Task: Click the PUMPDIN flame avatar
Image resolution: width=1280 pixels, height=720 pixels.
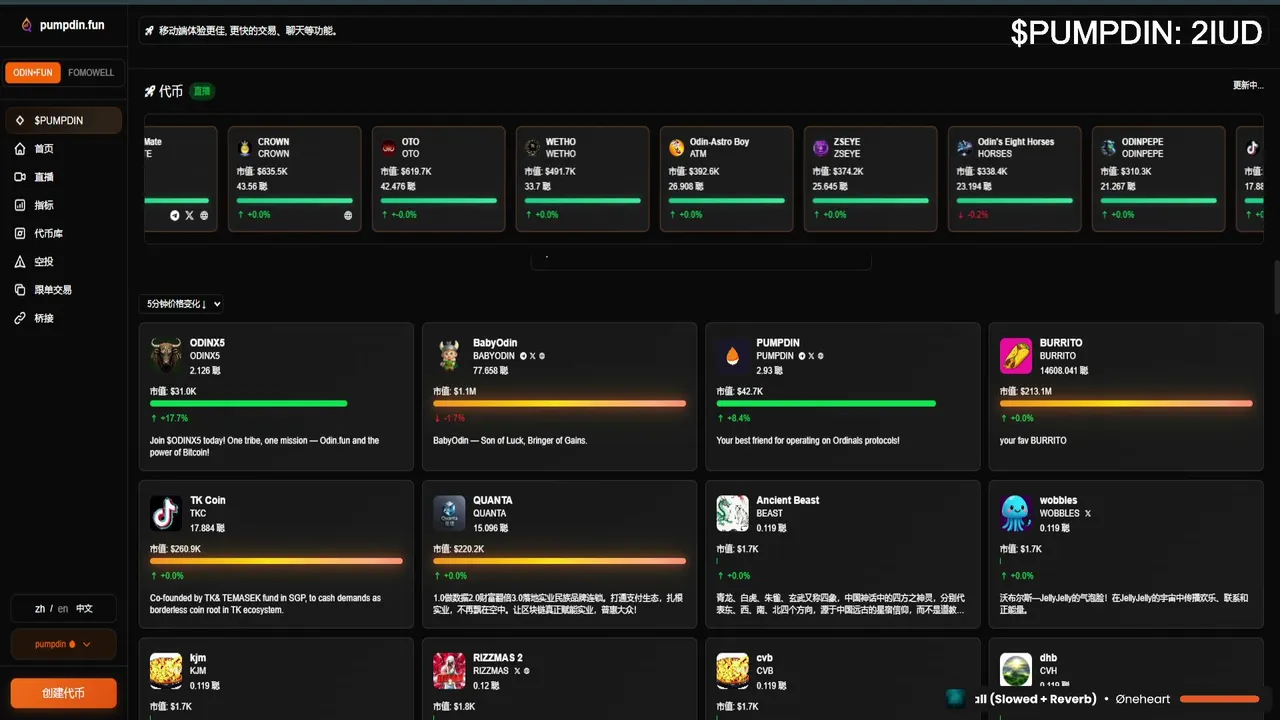Action: [x=733, y=355]
